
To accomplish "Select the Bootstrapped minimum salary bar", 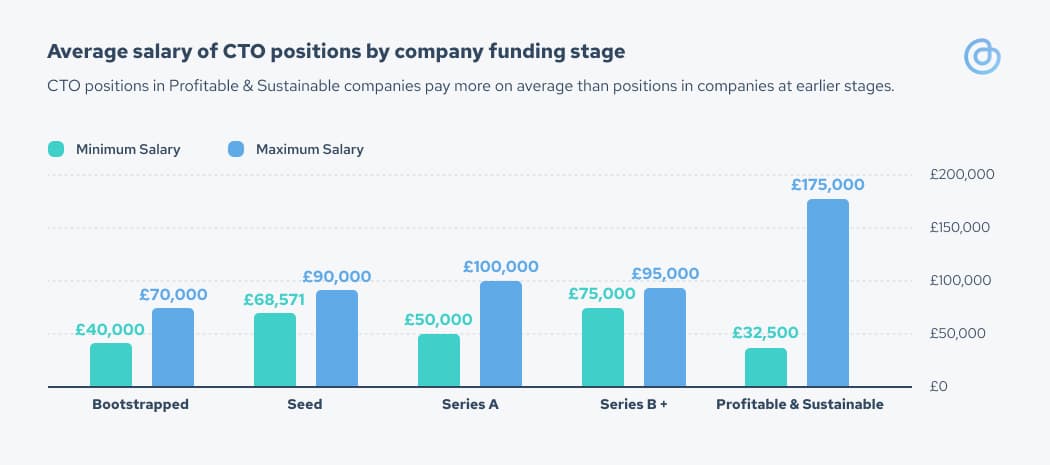I will coord(111,365).
